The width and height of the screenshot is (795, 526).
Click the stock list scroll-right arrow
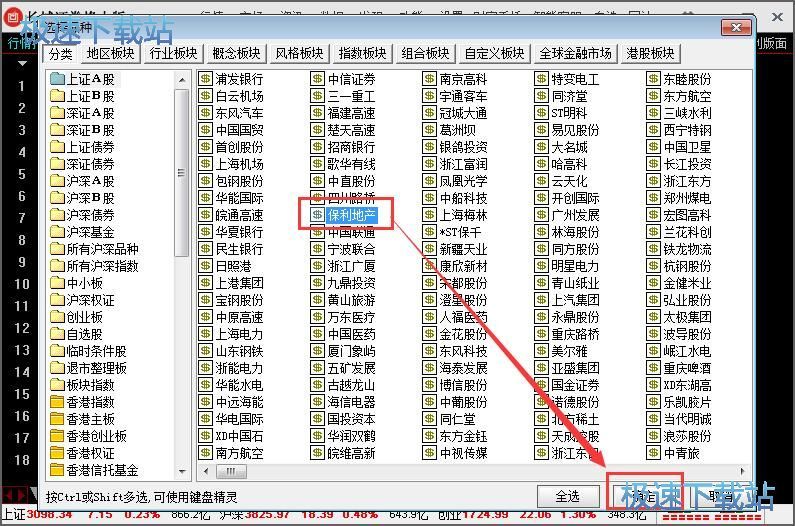(x=743, y=471)
